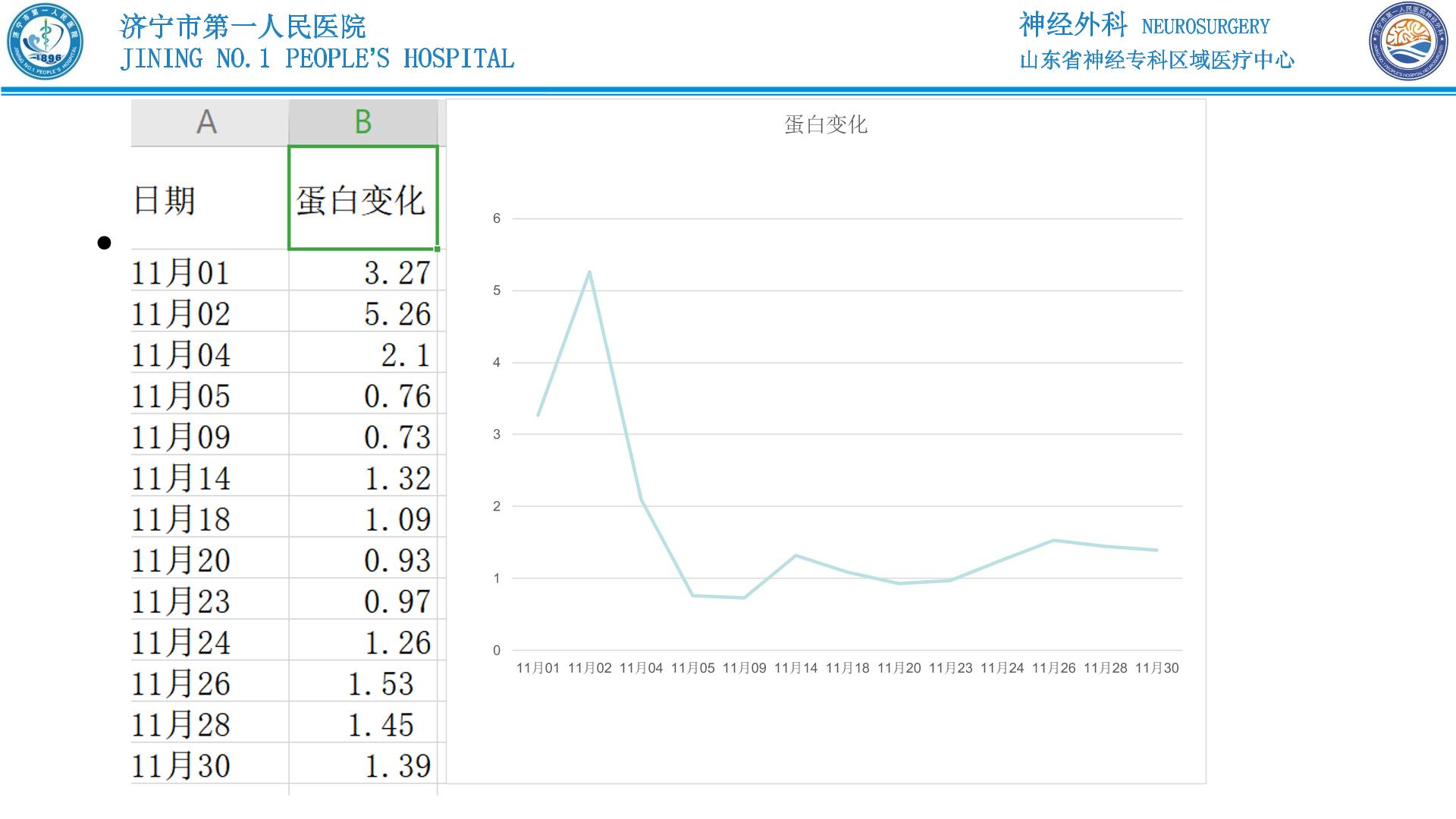The width and height of the screenshot is (1456, 819).
Task: Select value cell 1.53
Action: (x=363, y=681)
